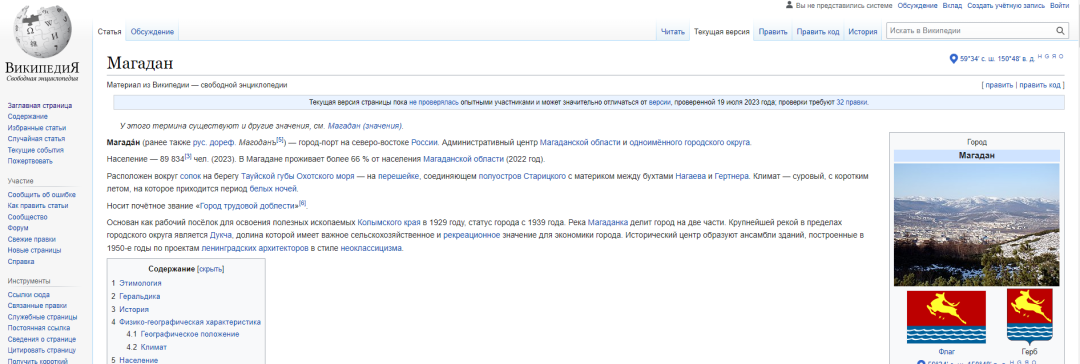1080x364 pixels.
Task: Open Свежие правки sidebar link
Action: pyautogui.click(x=32, y=239)
